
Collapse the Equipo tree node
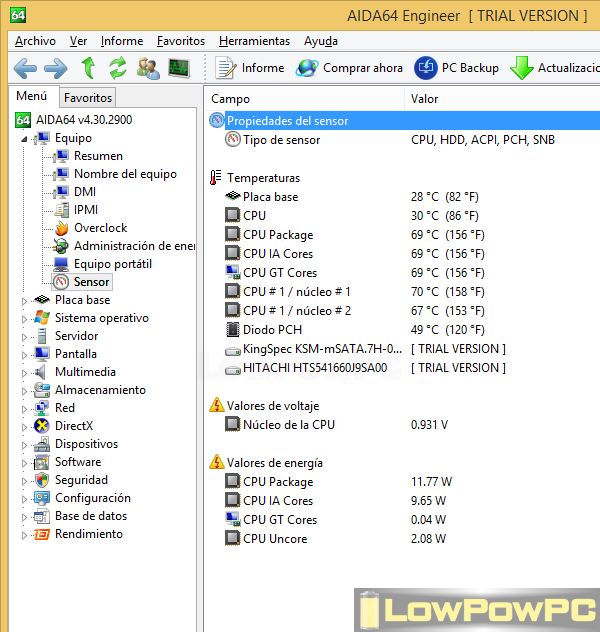pyautogui.click(x=24, y=139)
